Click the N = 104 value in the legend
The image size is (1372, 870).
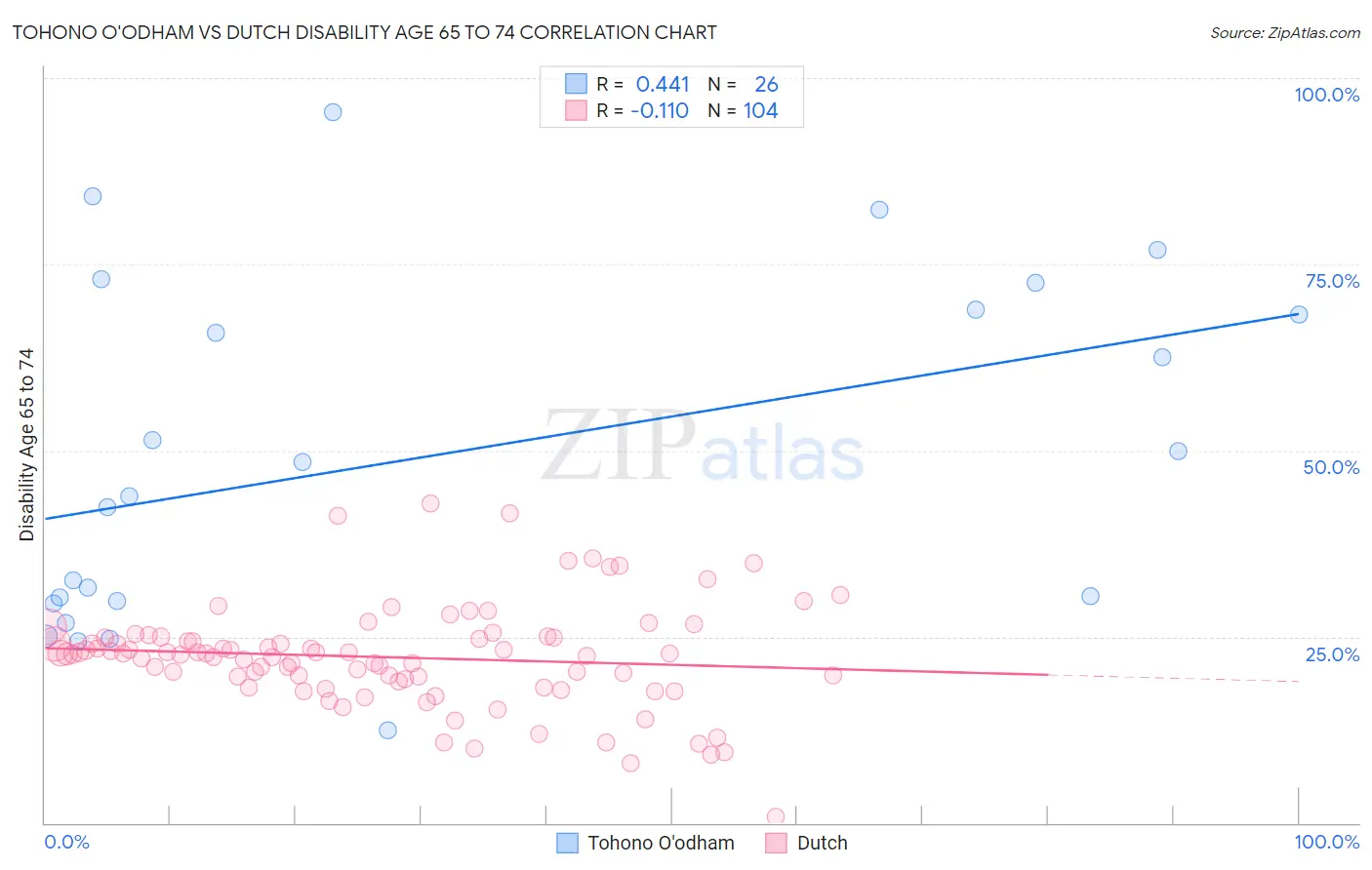pos(744,110)
